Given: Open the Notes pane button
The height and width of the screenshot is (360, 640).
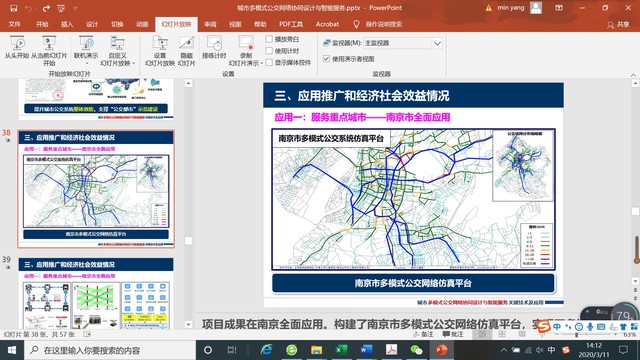Looking at the screenshot, I should point(423,334).
